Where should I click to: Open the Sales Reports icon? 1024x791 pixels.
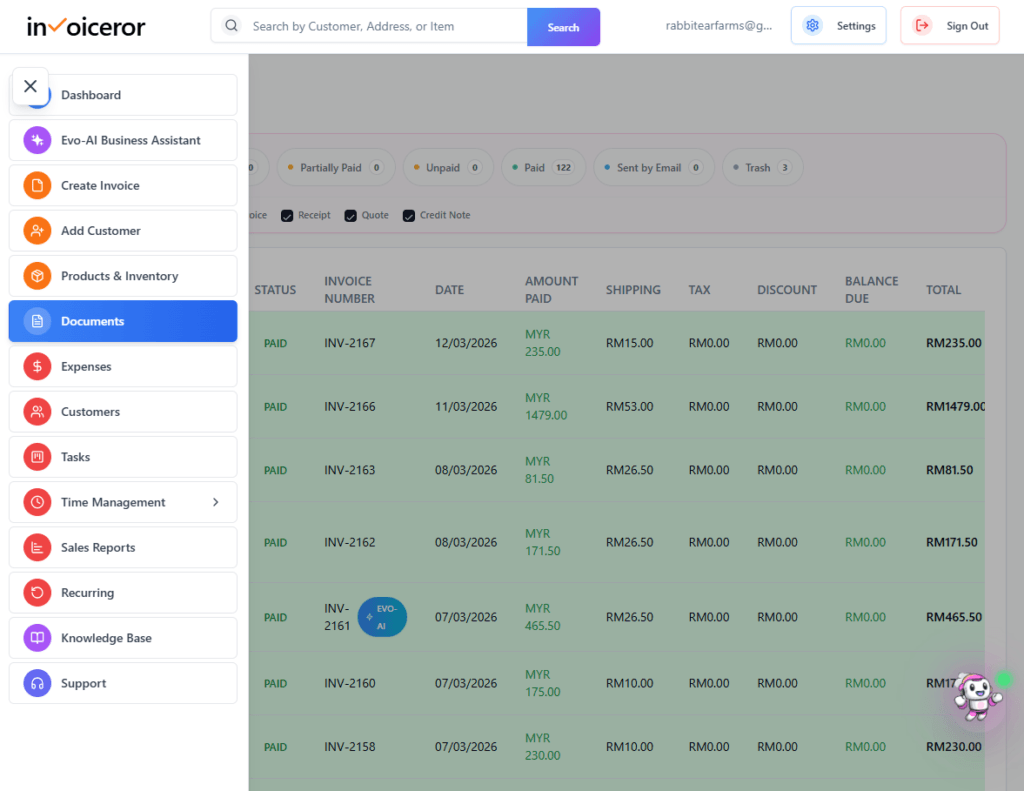click(x=36, y=547)
